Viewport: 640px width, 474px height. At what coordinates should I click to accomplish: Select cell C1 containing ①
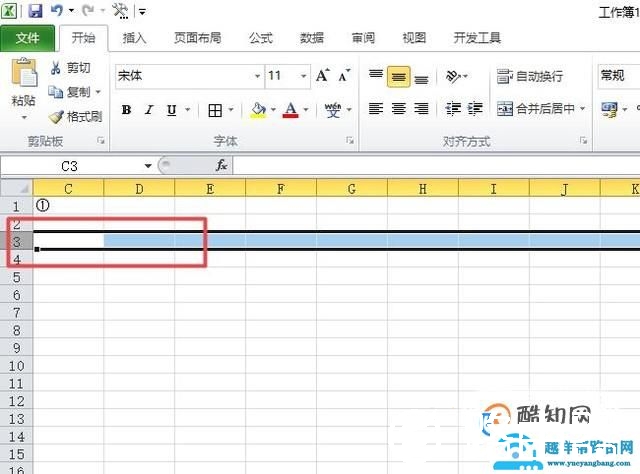(68, 205)
